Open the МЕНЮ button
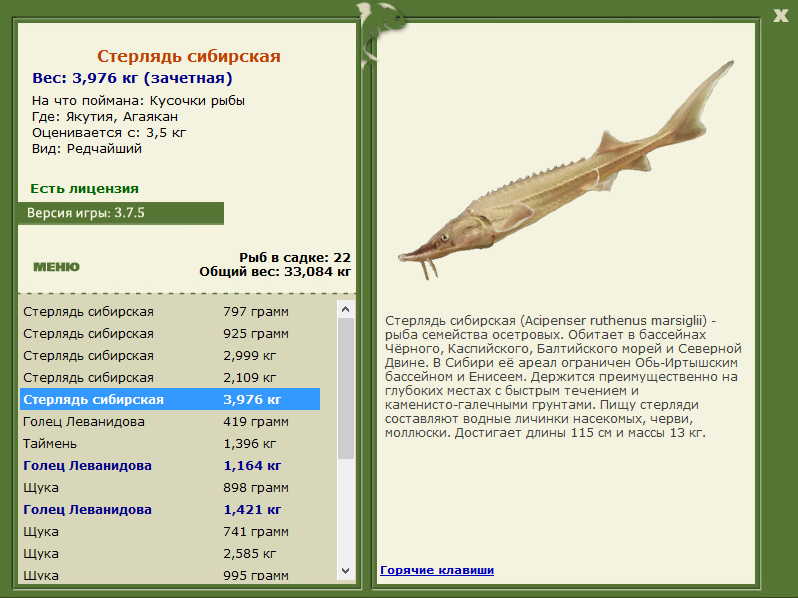Image resolution: width=798 pixels, height=598 pixels. 56,267
